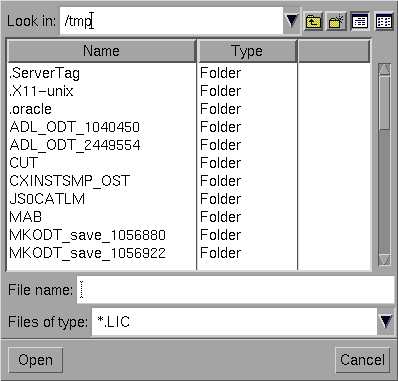Select the *.LIC file type box
398x381 pixels.
pyautogui.click(x=234, y=322)
